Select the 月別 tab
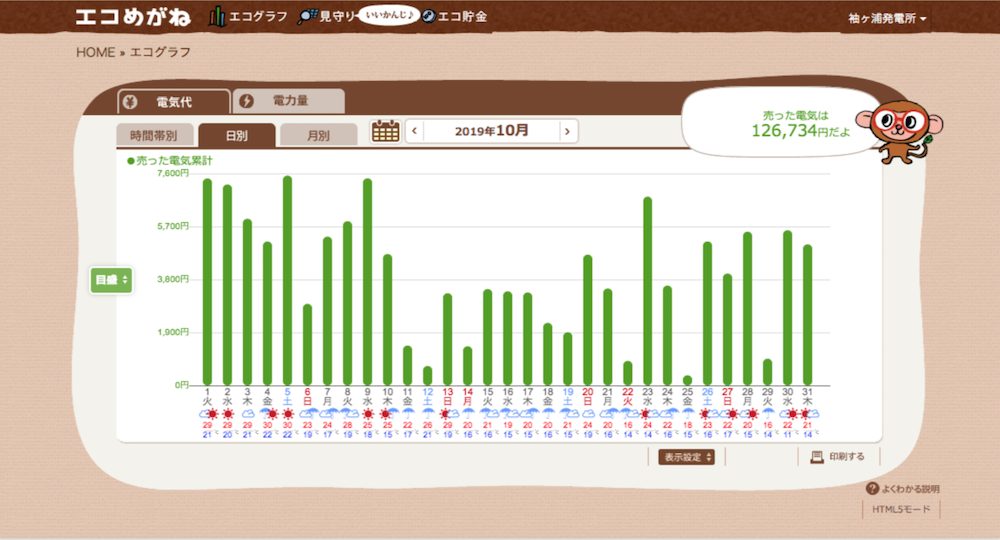 [x=318, y=135]
